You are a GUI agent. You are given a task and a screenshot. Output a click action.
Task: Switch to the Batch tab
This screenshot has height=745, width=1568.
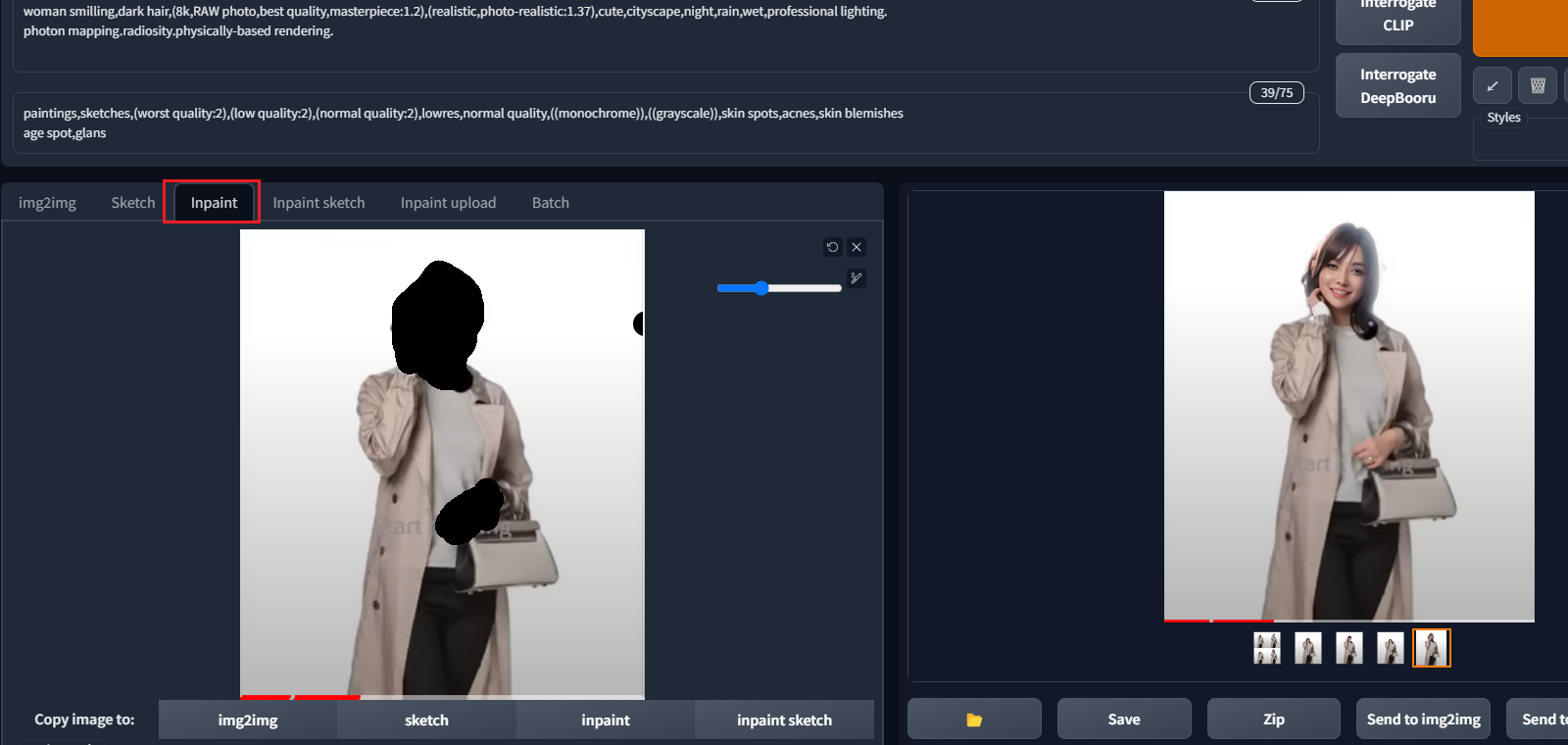pyautogui.click(x=550, y=203)
